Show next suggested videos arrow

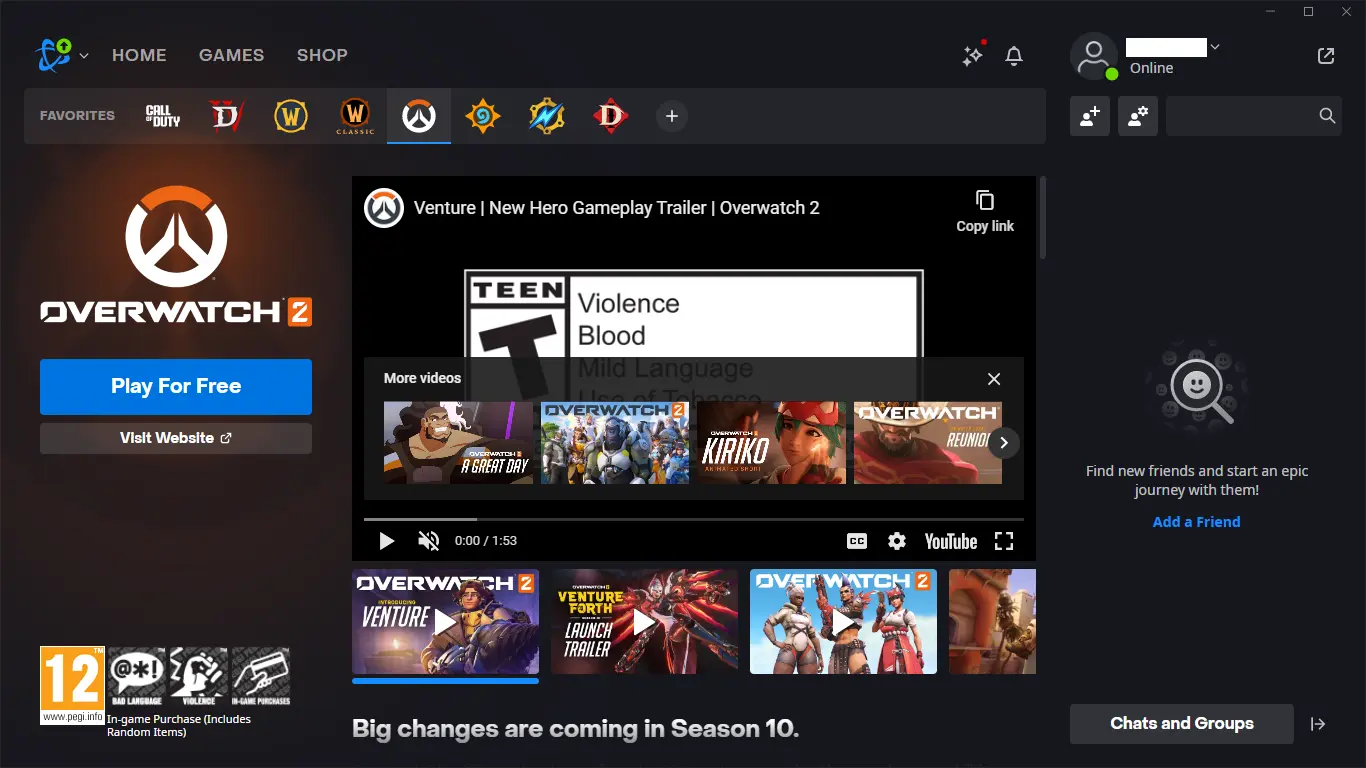point(1003,443)
